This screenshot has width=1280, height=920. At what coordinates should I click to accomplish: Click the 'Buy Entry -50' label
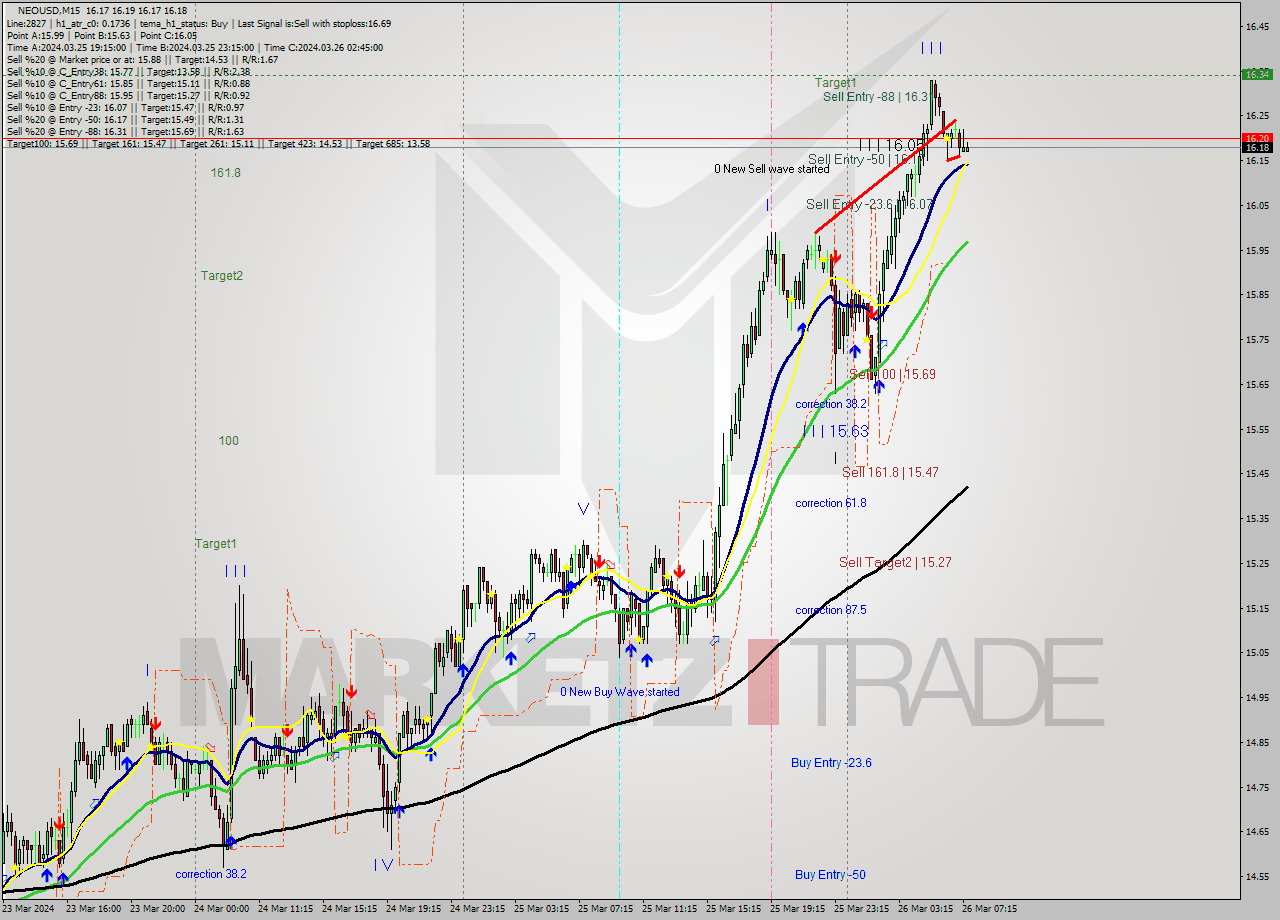pyautogui.click(x=830, y=875)
